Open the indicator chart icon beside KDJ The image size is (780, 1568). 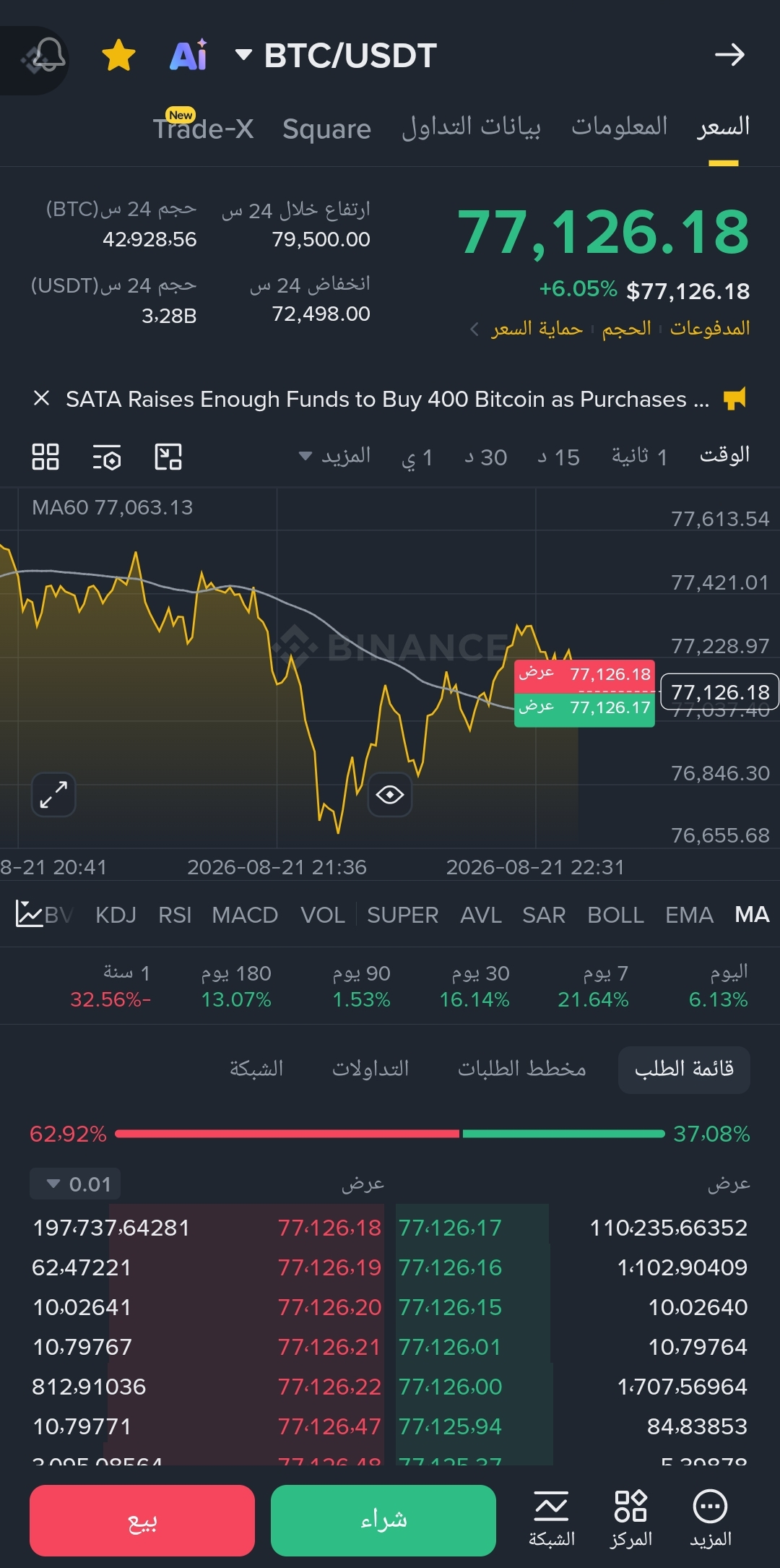click(29, 914)
